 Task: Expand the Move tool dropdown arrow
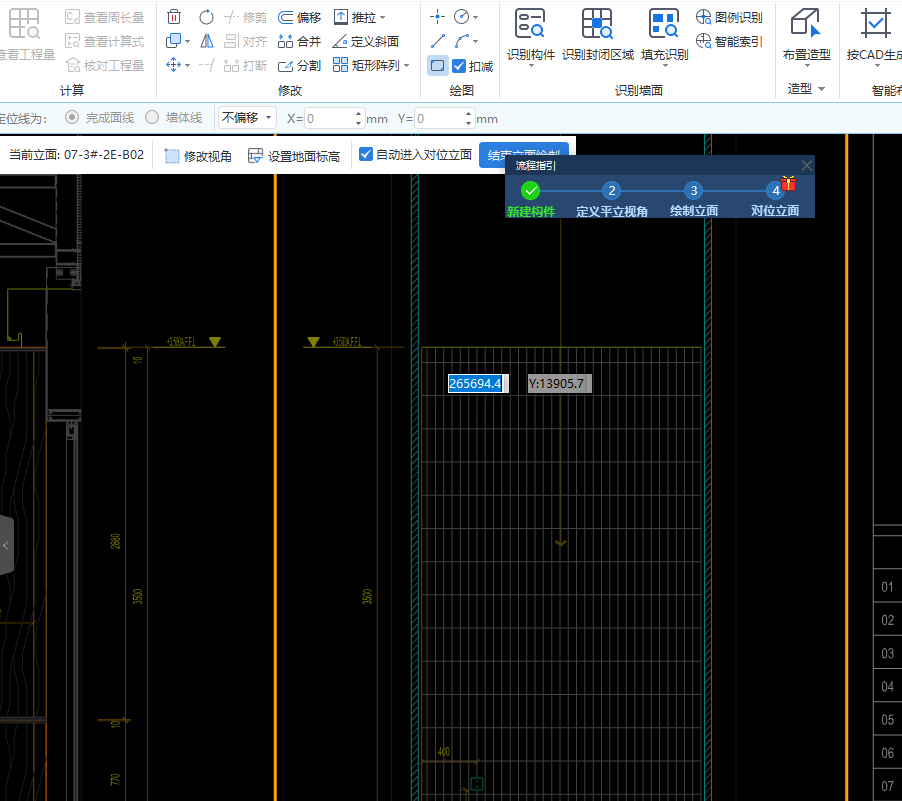pyautogui.click(x=188, y=66)
